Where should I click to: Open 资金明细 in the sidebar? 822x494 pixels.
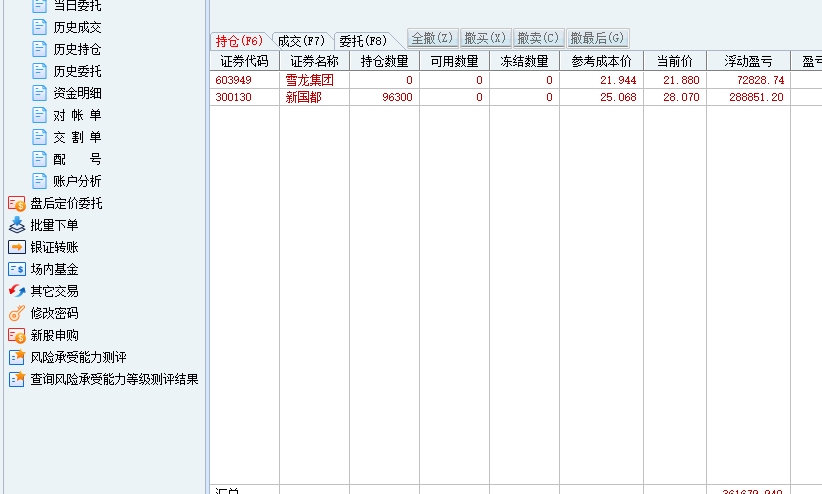77,93
